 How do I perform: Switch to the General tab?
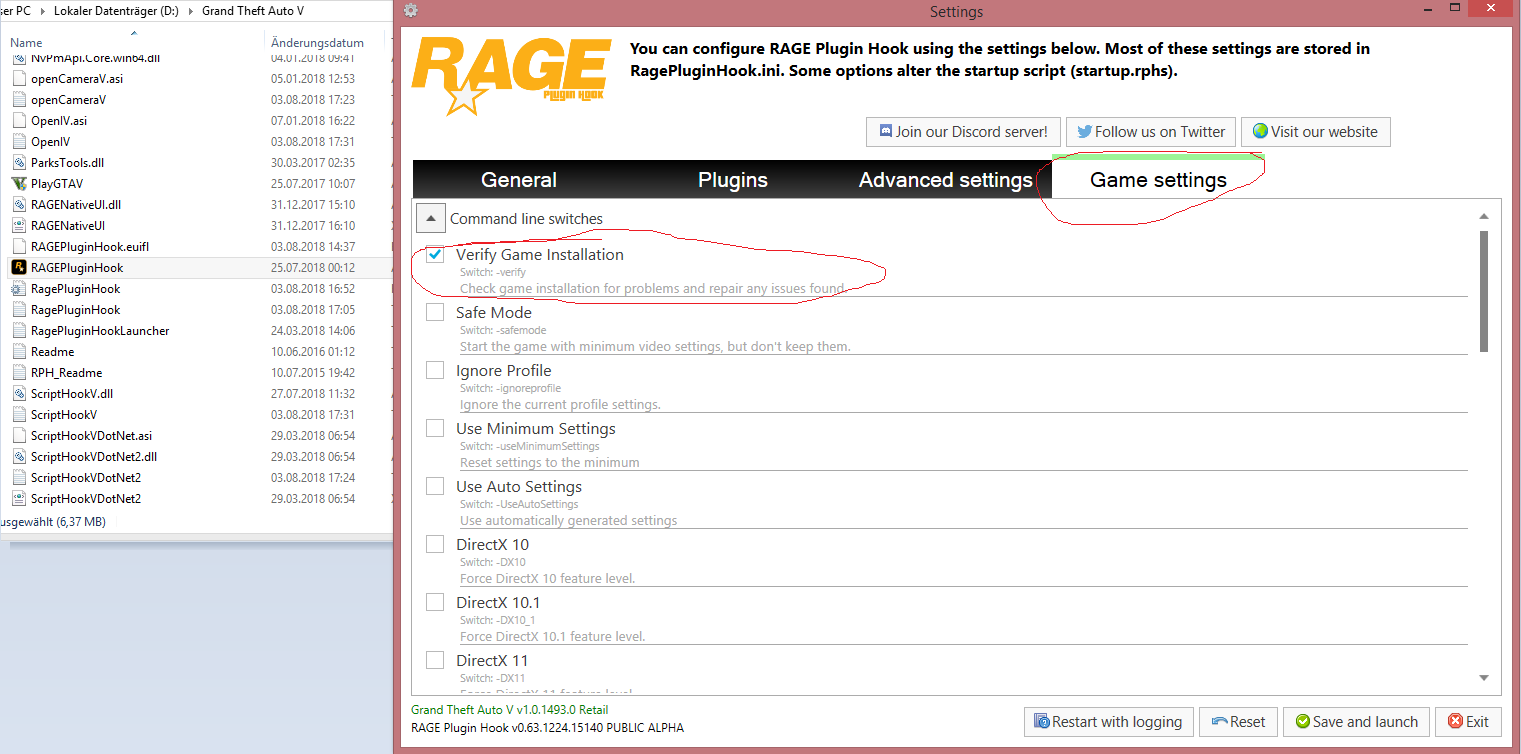click(x=519, y=180)
